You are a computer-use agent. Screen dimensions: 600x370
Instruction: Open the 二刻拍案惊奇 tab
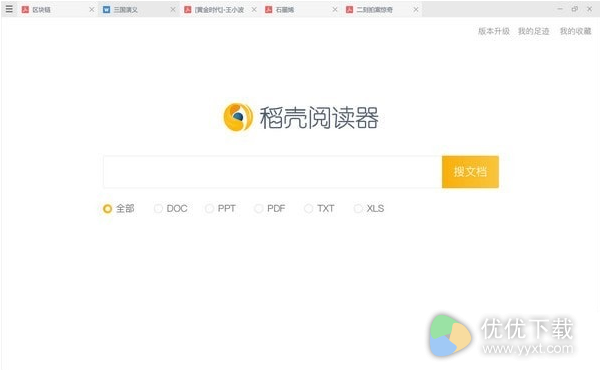click(x=382, y=10)
